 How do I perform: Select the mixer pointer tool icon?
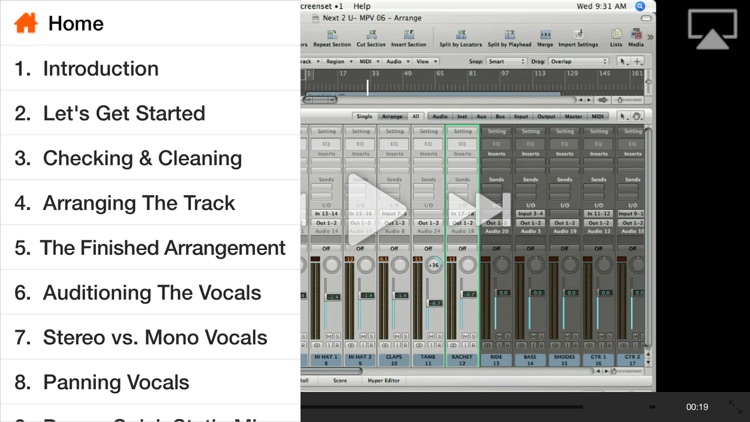(622, 116)
